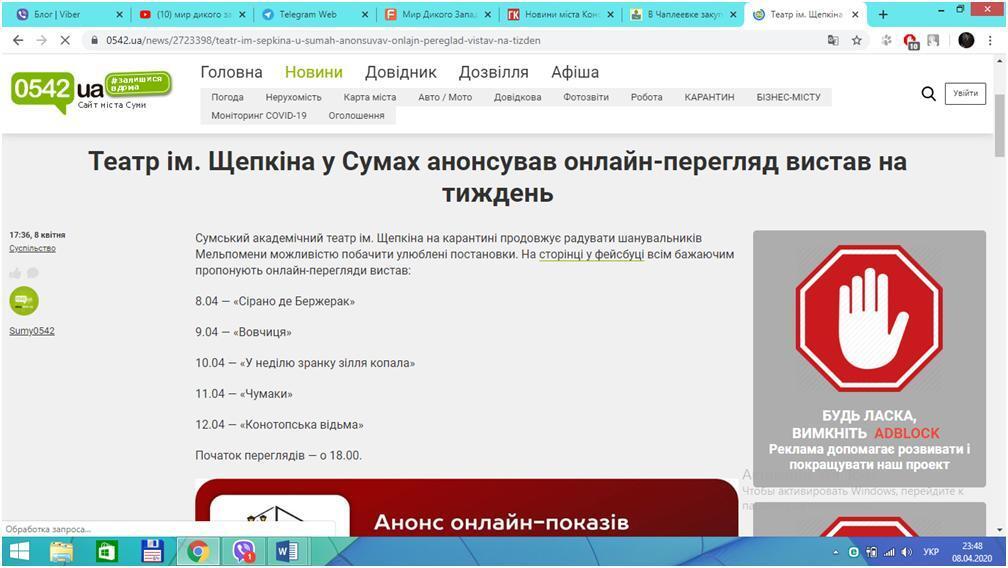The height and width of the screenshot is (568, 1008).
Task: Open the сторінці у фейсбуці link
Action: point(591,254)
